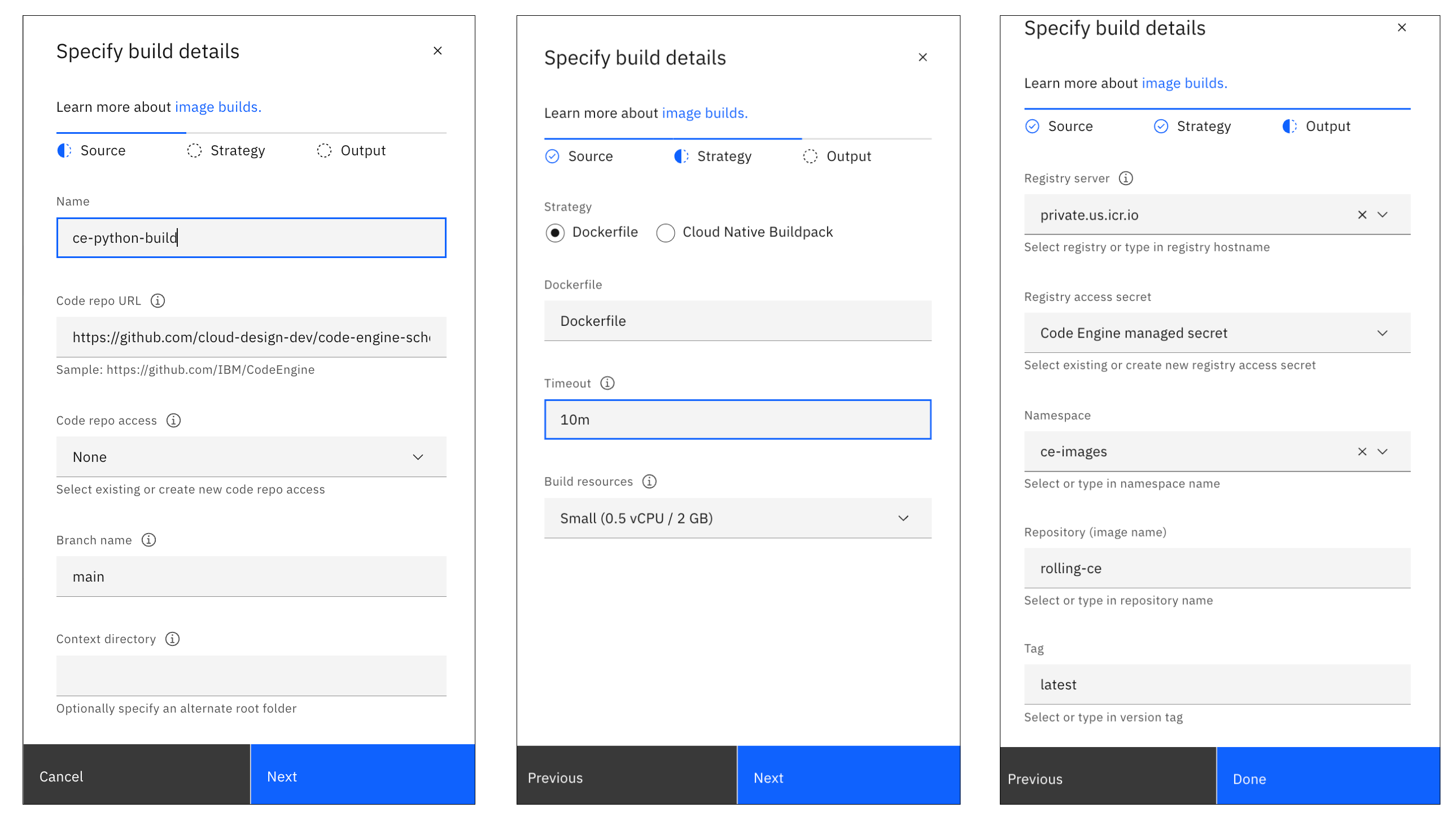Screen dimensions: 1456x834
Task: Select Cloud Native Buildpack radio option
Action: 665,233
